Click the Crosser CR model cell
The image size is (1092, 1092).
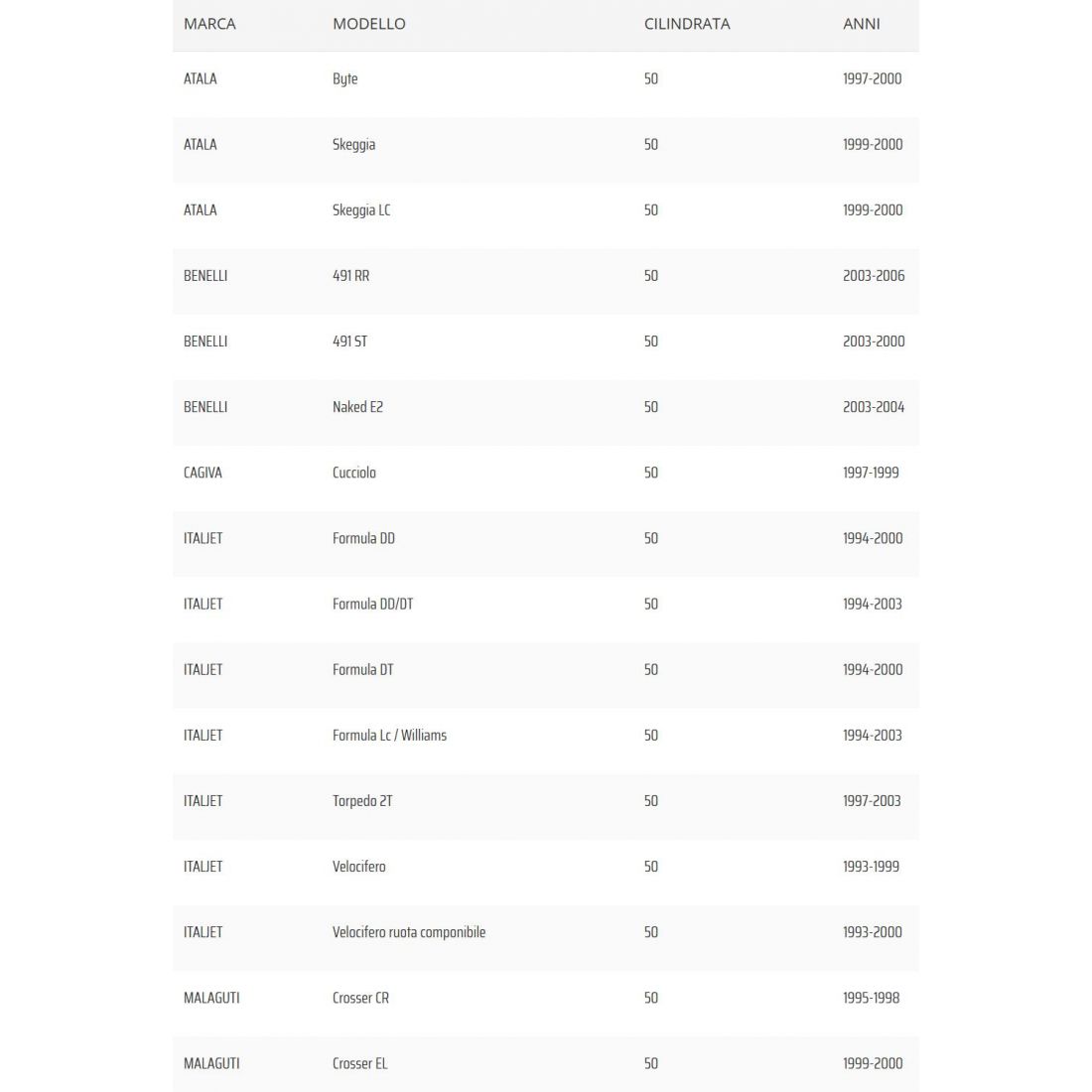click(360, 998)
